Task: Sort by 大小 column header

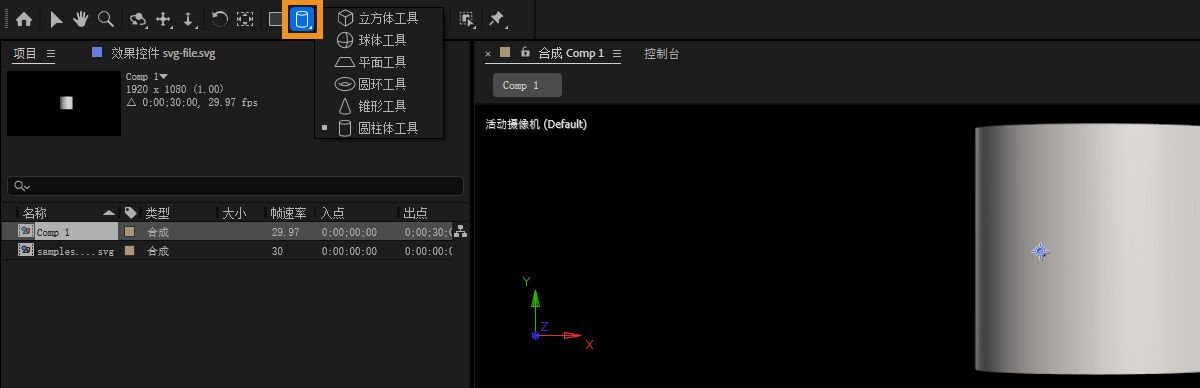Action: tap(233, 213)
